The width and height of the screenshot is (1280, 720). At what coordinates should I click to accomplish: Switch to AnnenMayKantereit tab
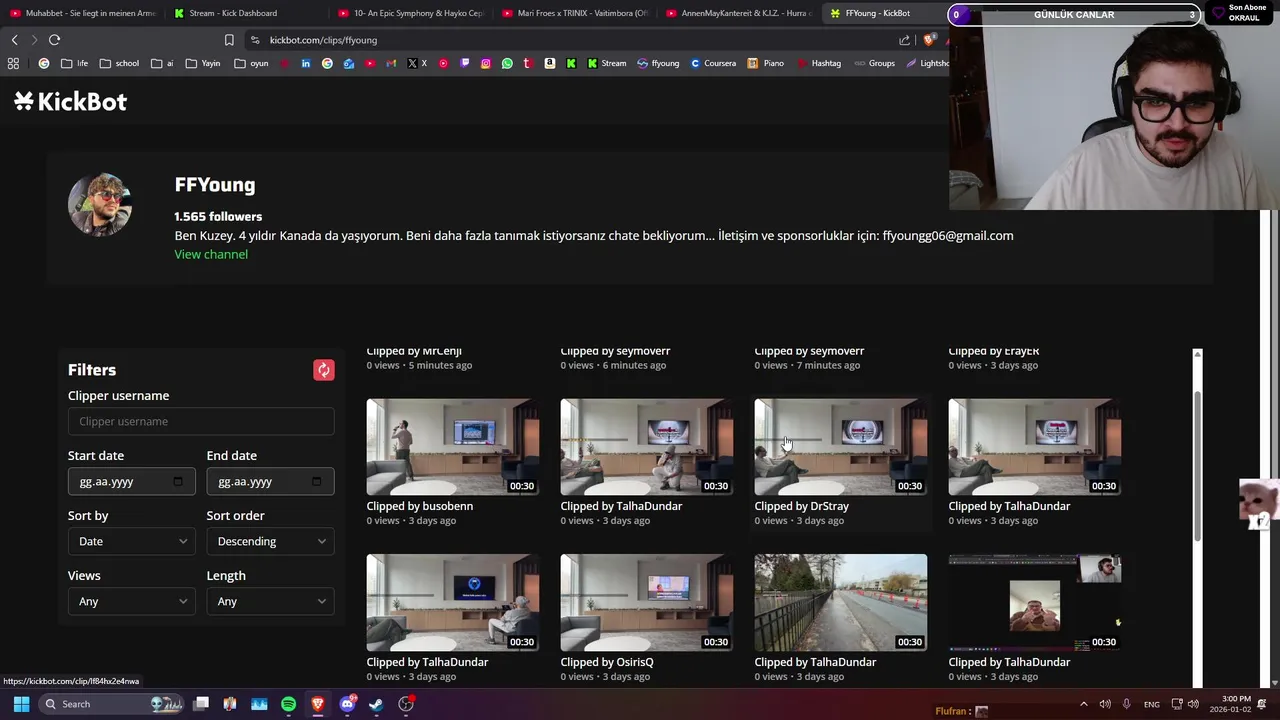click(738, 13)
